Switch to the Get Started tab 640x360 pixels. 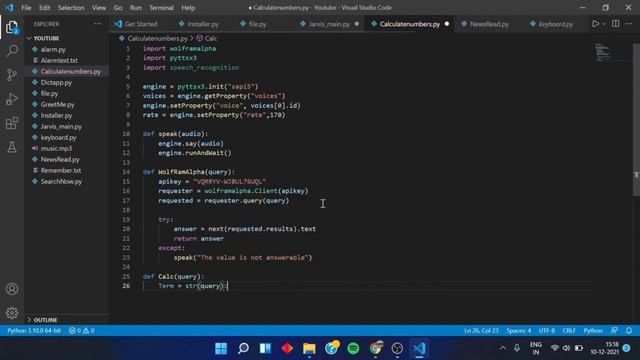point(141,24)
